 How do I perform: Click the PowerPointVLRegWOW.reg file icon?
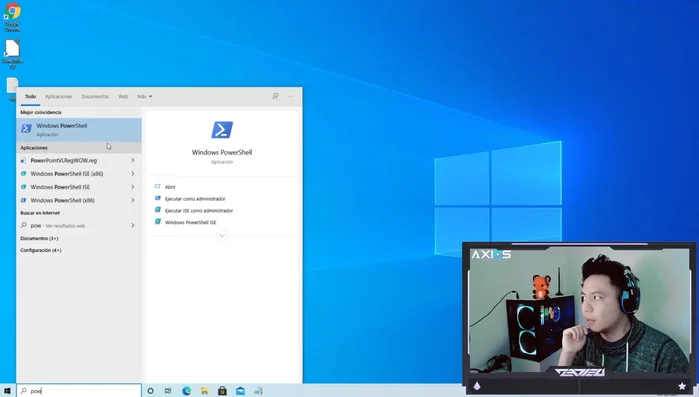click(x=23, y=160)
